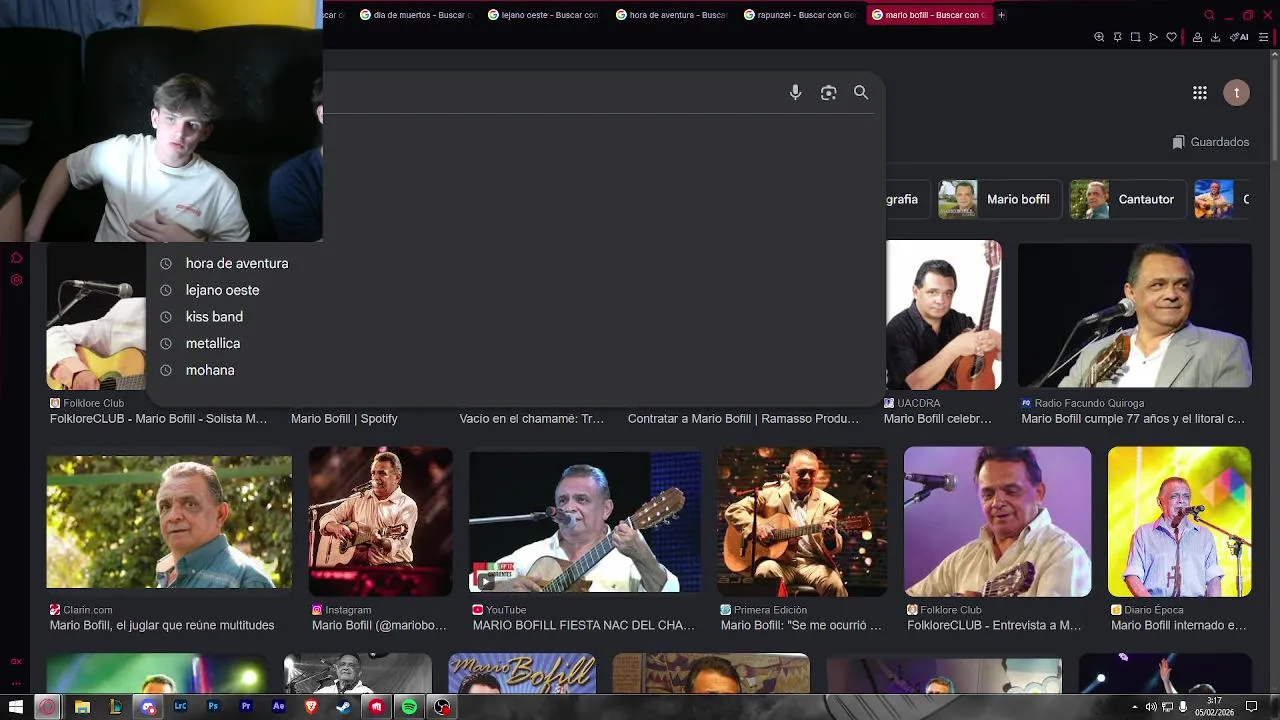The height and width of the screenshot is (720, 1280).
Task: Switch to the 'dia de muertos' browser tab
Action: pyautogui.click(x=416, y=15)
